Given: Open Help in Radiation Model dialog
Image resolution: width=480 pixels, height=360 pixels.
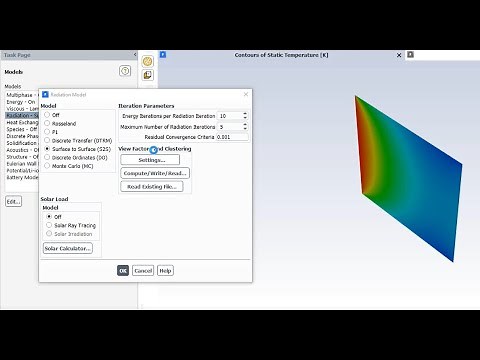Looking at the screenshot, I should (165, 271).
